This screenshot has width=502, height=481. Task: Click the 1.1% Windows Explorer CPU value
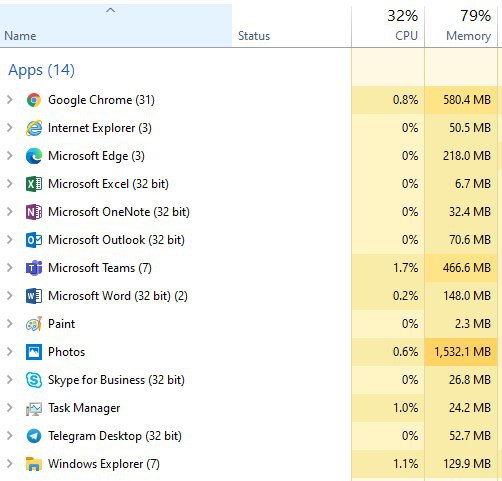coord(405,464)
